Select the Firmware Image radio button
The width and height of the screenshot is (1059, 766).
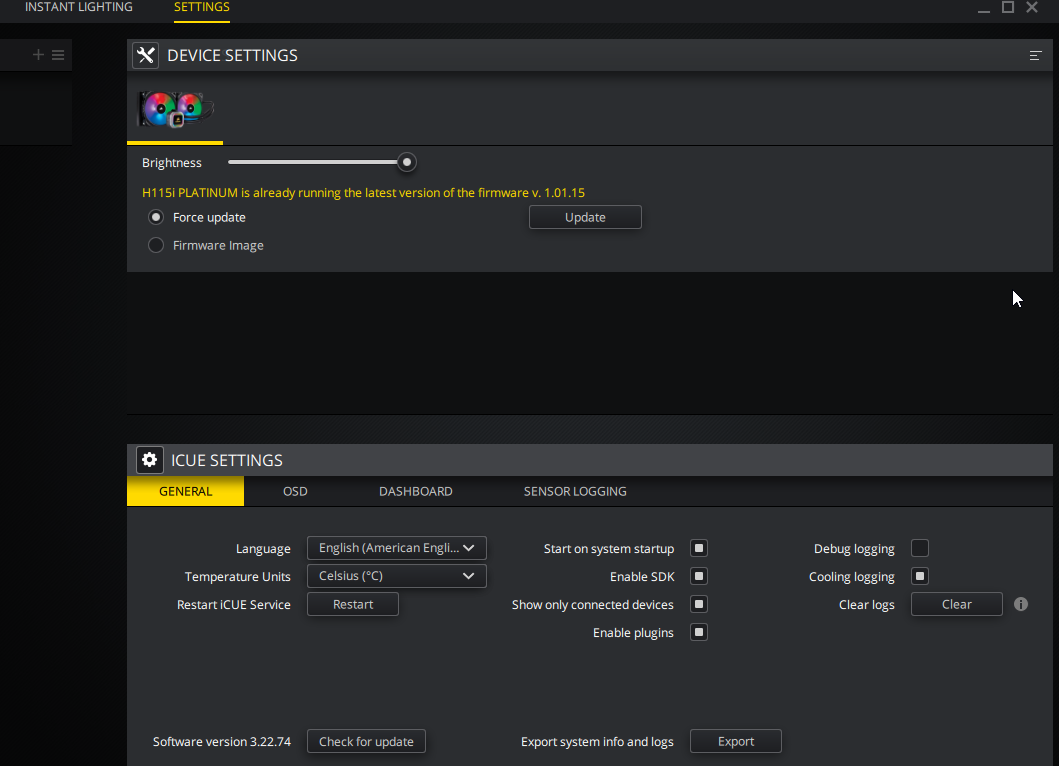pyautogui.click(x=156, y=245)
